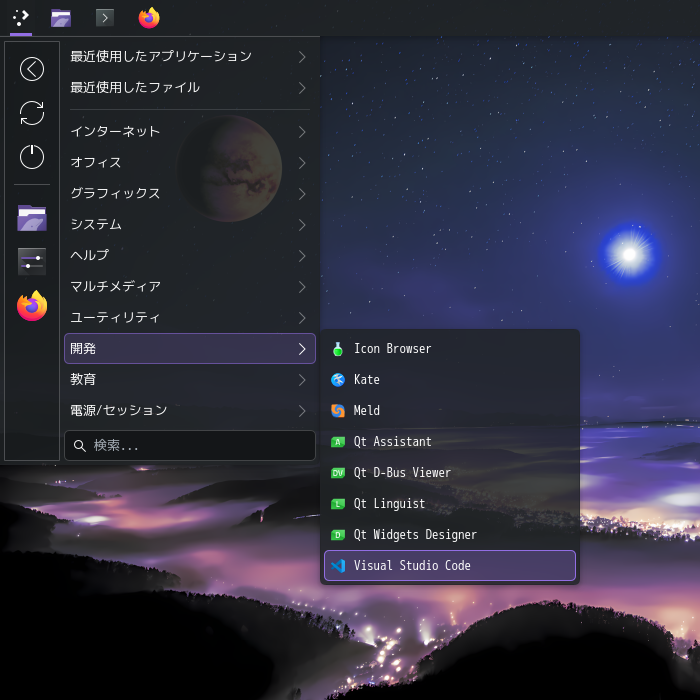
Task: Click chevron arrow beside ヘルプ
Action: (x=302, y=255)
